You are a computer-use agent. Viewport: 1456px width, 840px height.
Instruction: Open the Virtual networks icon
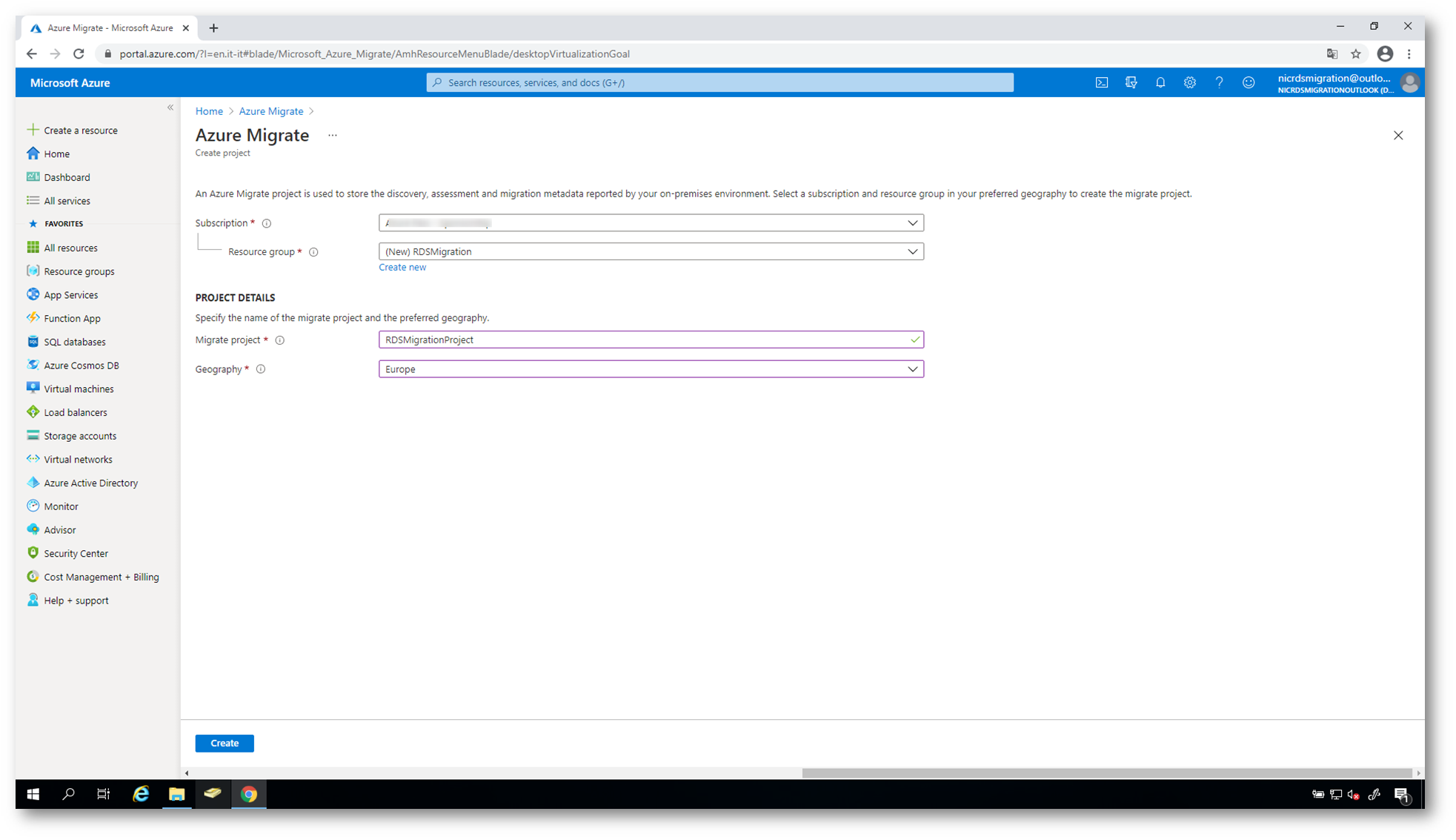(x=33, y=459)
